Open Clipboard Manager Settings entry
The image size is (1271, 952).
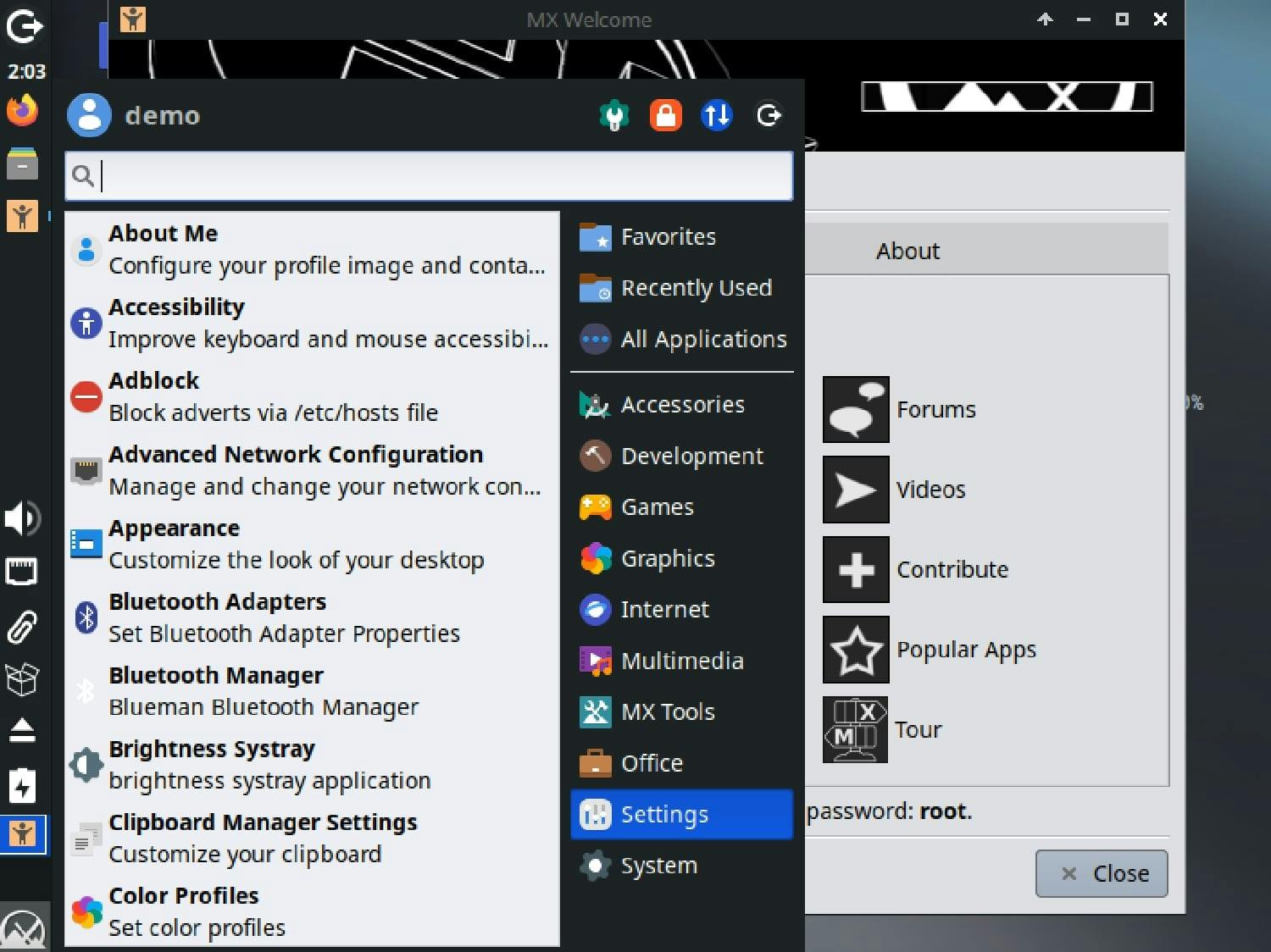[312, 839]
